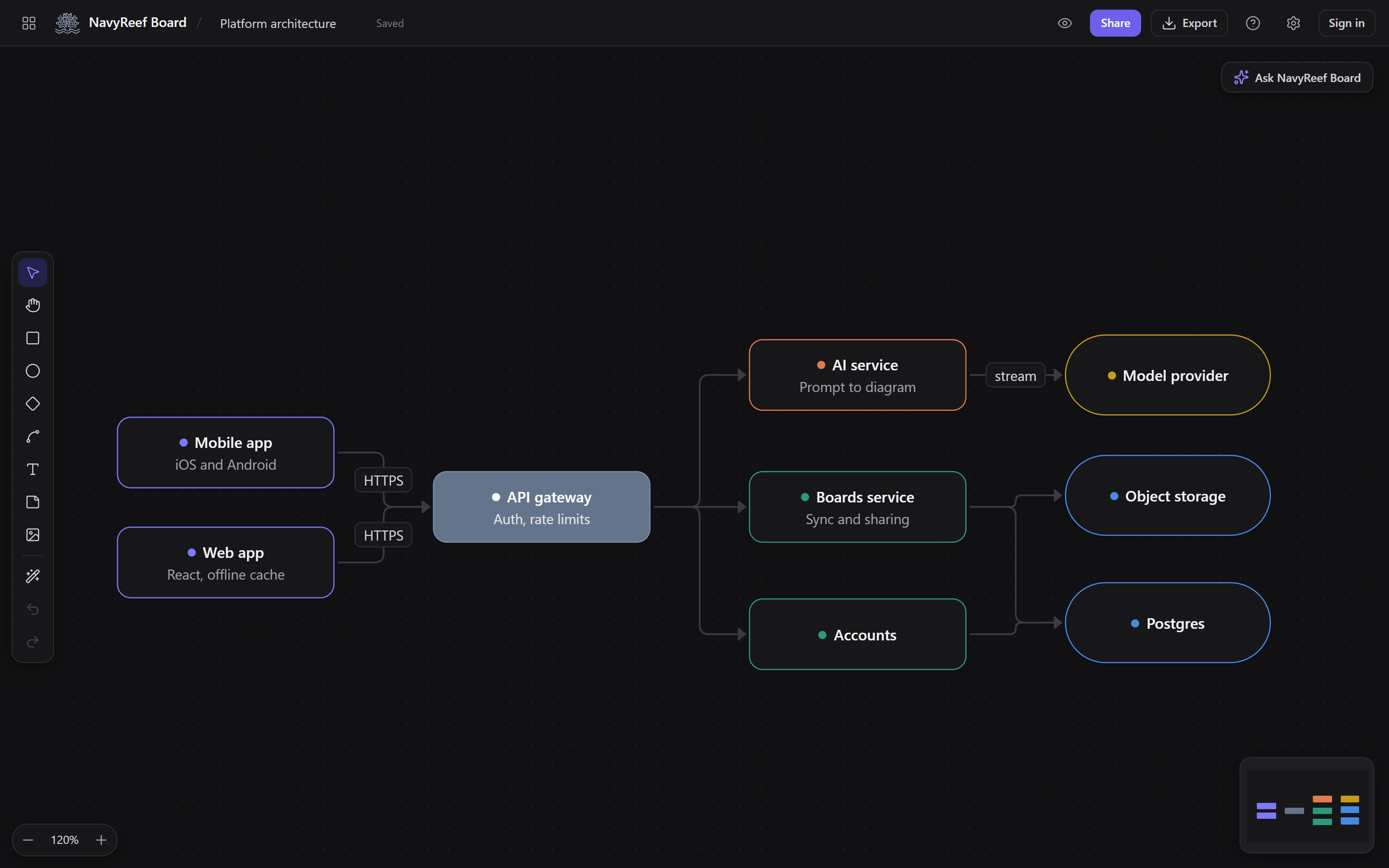Image resolution: width=1389 pixels, height=868 pixels.
Task: Click the Export button
Action: coord(1189,23)
